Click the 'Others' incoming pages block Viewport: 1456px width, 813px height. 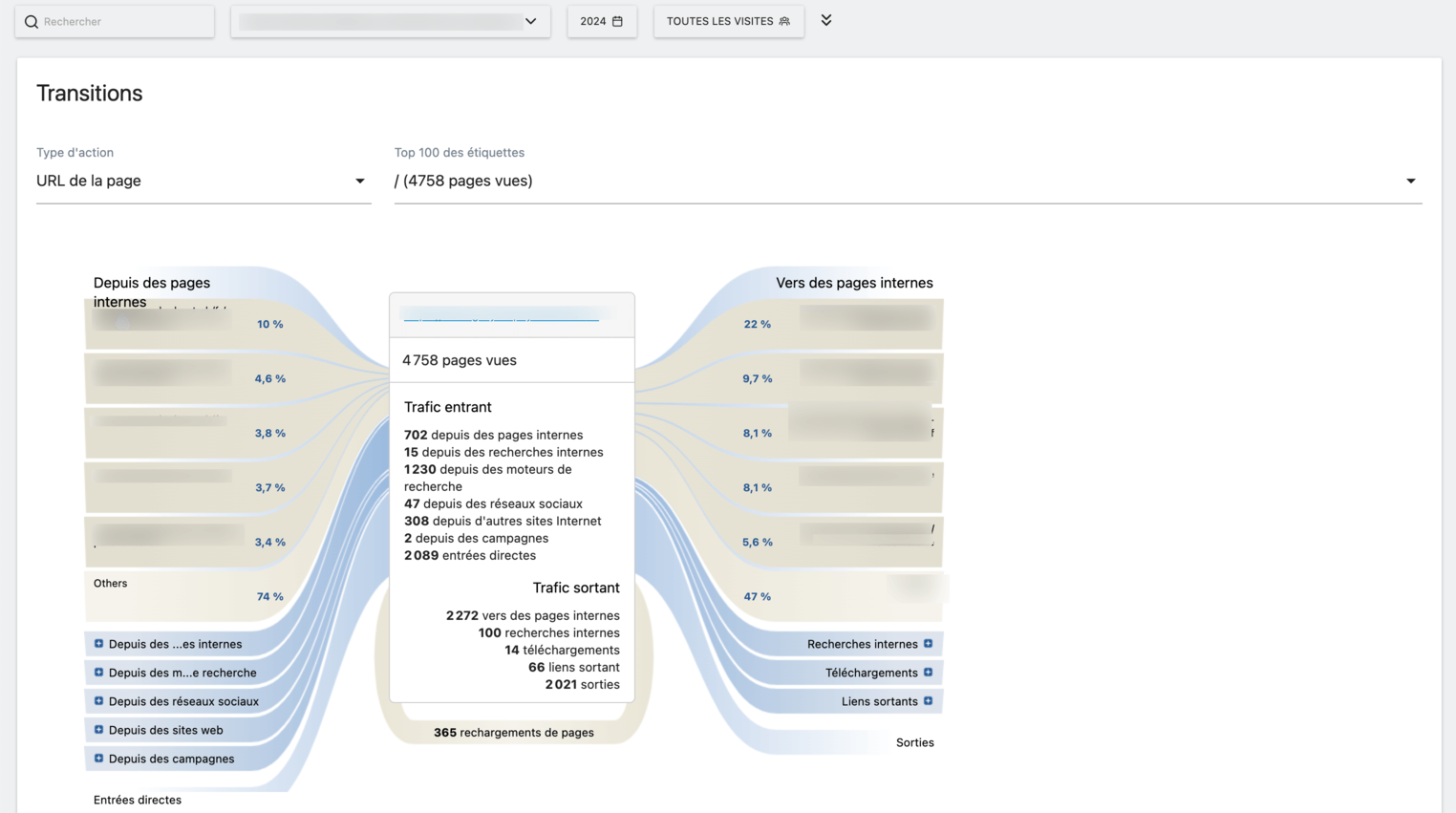(182, 596)
